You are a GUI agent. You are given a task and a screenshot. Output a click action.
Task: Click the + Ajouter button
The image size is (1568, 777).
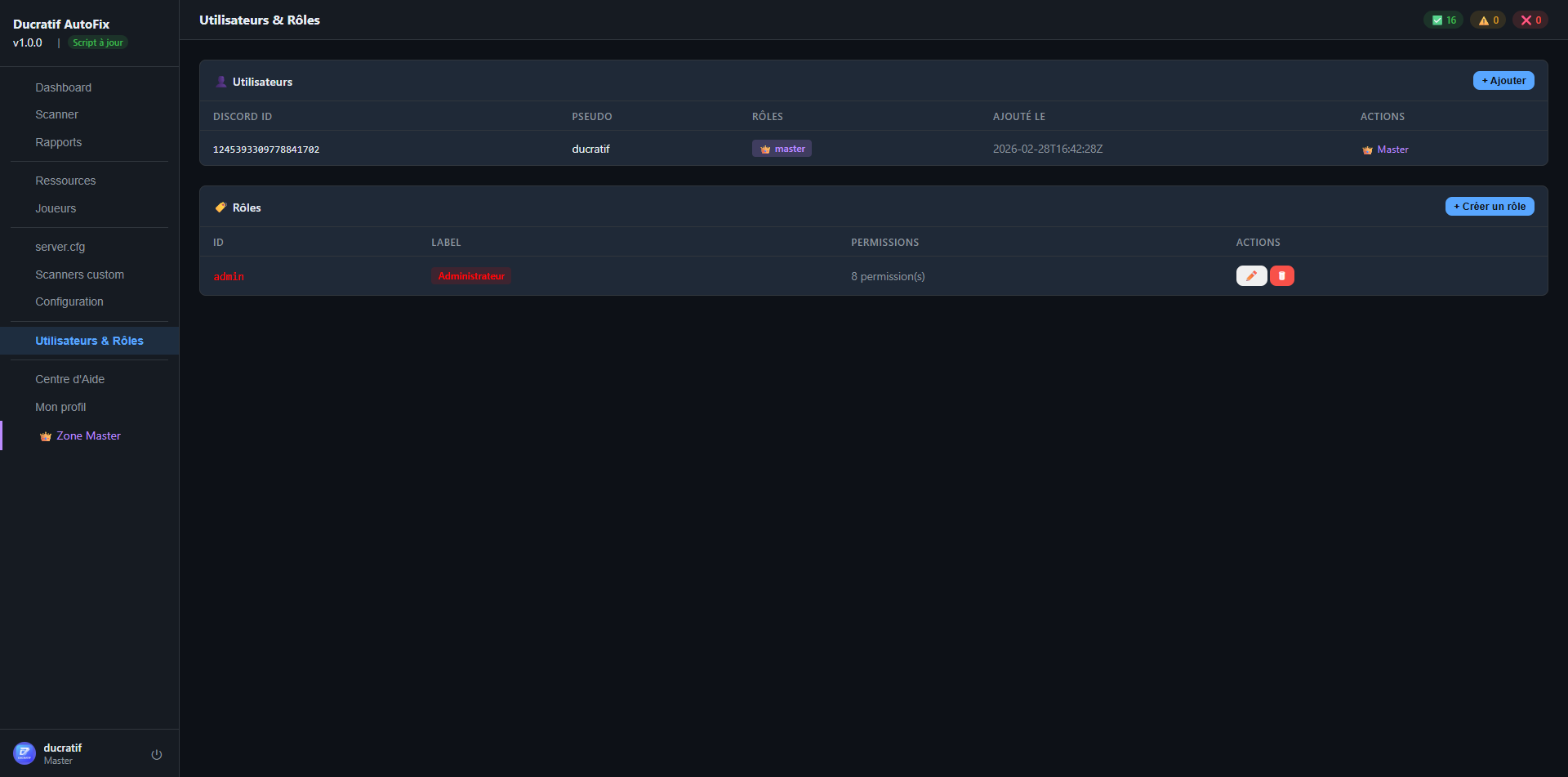[1503, 80]
